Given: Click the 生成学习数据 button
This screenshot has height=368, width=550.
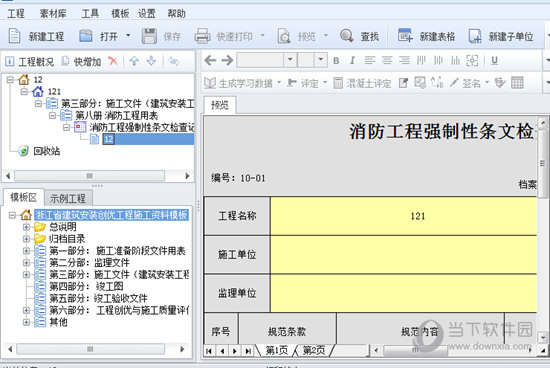Looking at the screenshot, I should (239, 83).
